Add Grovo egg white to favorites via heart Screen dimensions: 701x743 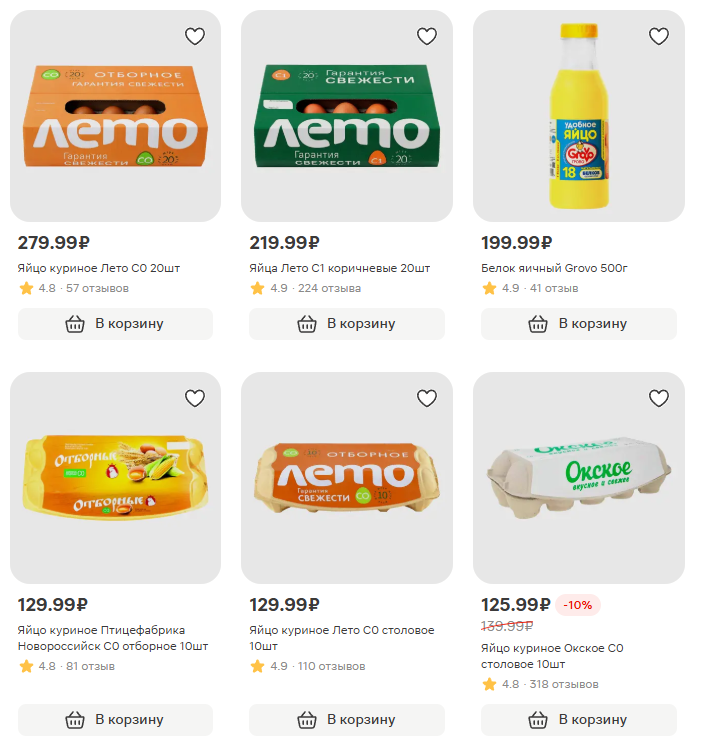click(658, 37)
